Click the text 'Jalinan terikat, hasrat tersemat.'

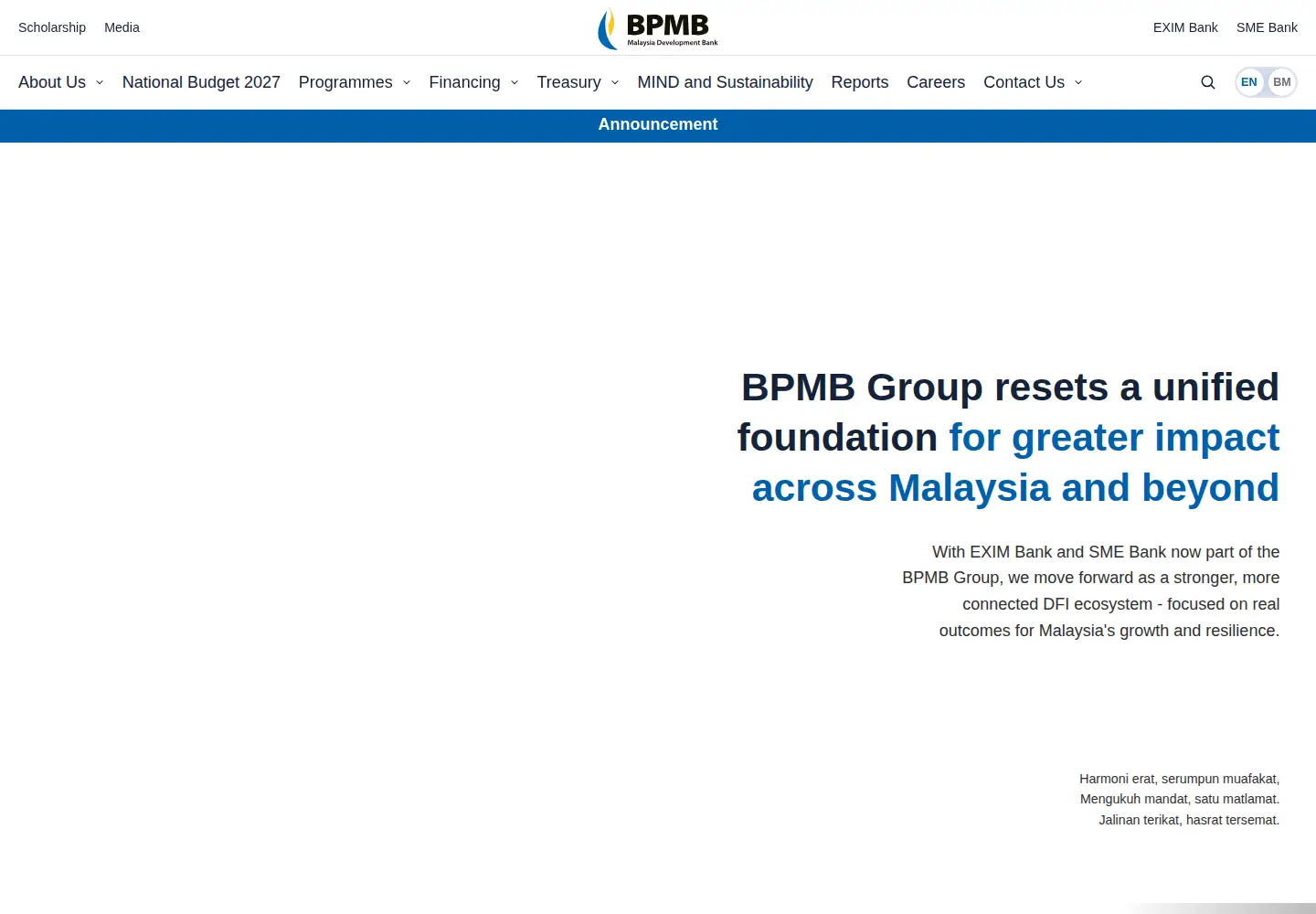(x=1189, y=820)
